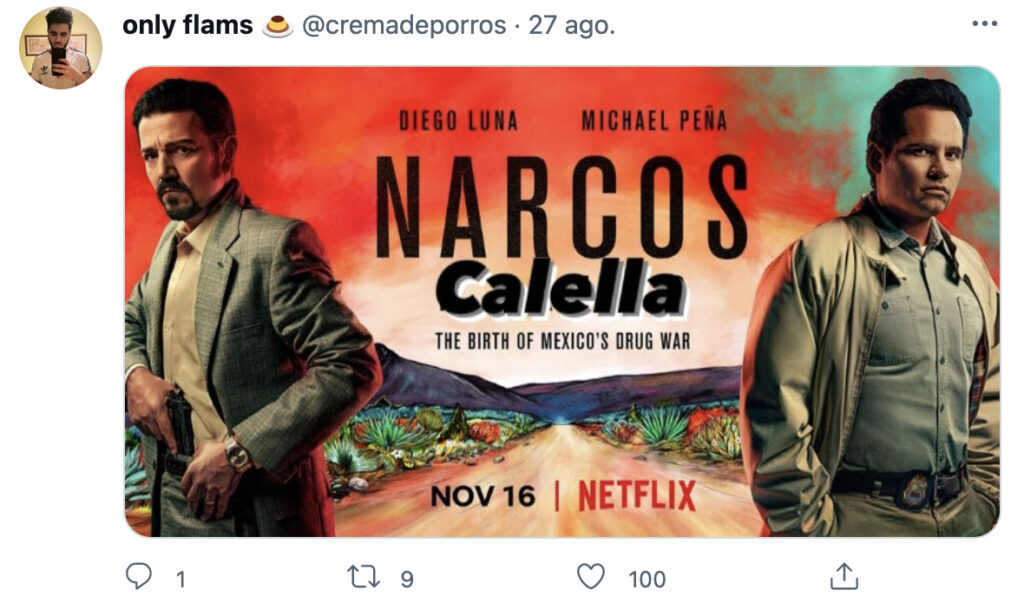
Task: Open the only flams profile avatar
Action: pyautogui.click(x=61, y=48)
